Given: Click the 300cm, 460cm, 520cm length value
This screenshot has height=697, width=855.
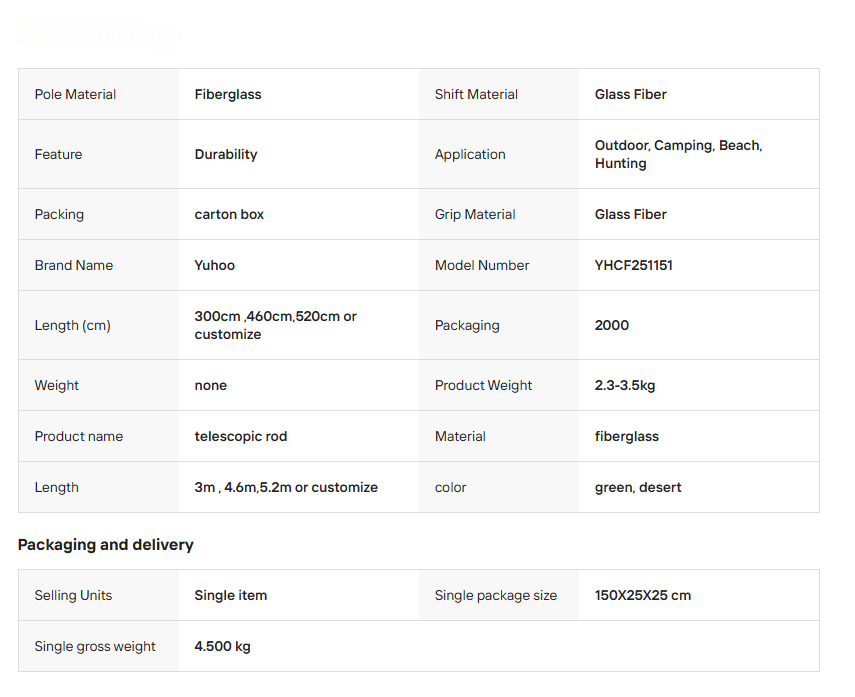Looking at the screenshot, I should point(275,325).
